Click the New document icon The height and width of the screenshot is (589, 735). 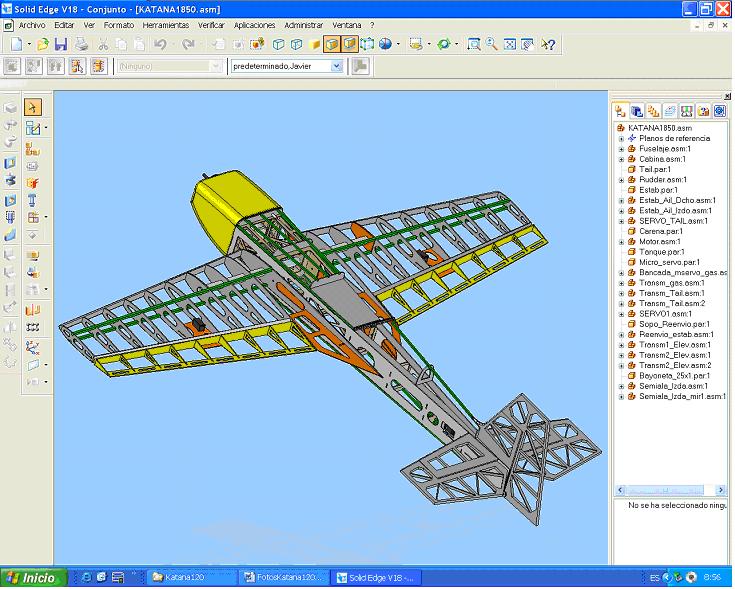pyautogui.click(x=16, y=45)
